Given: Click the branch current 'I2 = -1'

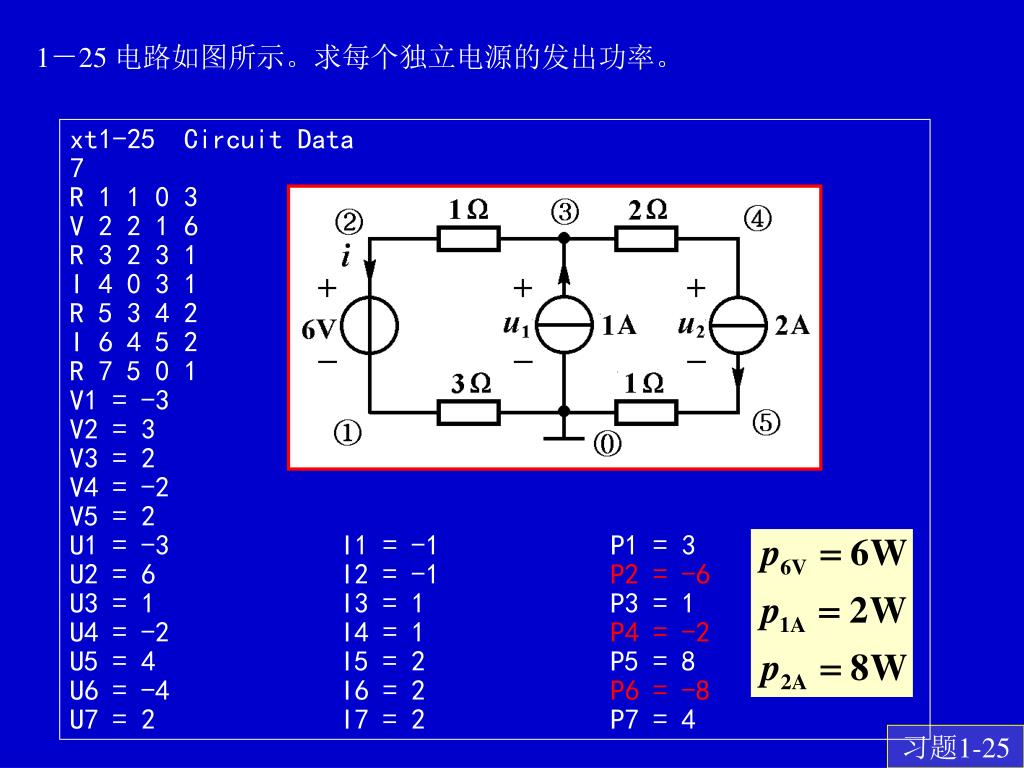Looking at the screenshot, I should click(x=390, y=574).
